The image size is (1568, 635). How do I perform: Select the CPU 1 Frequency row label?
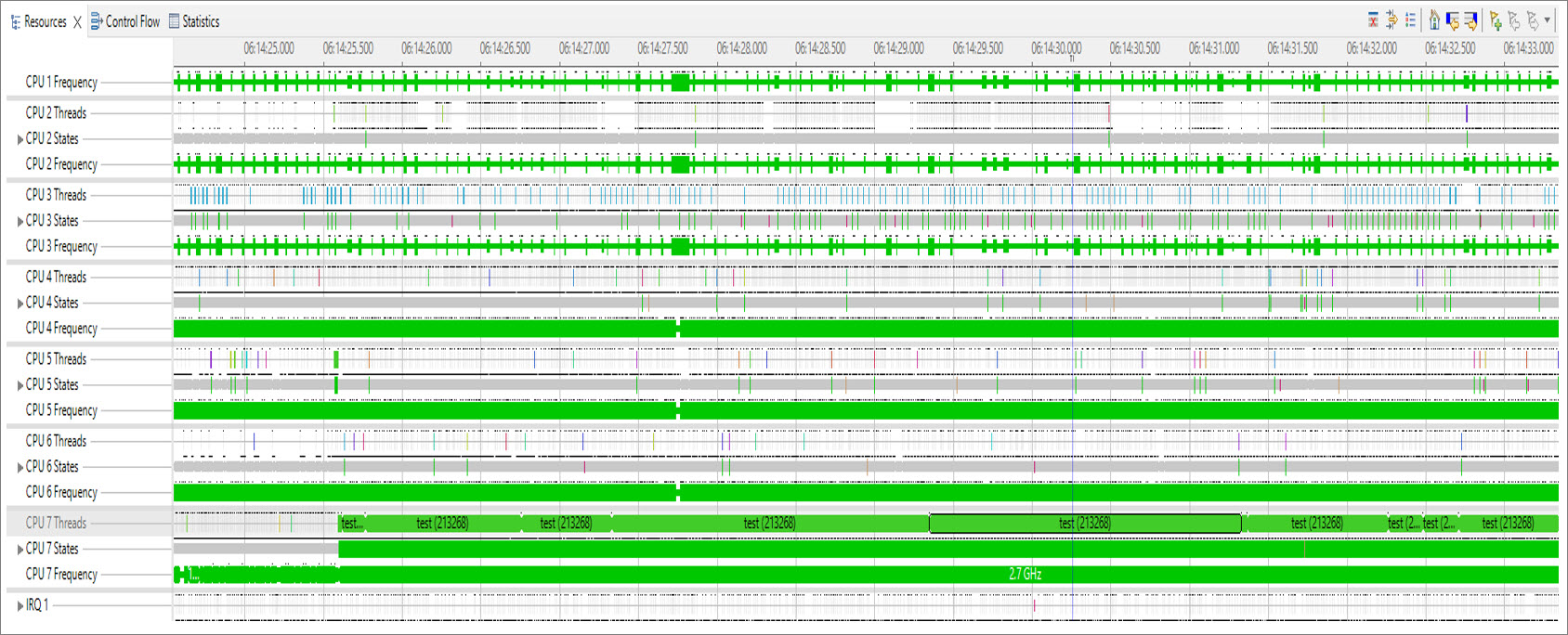[61, 83]
